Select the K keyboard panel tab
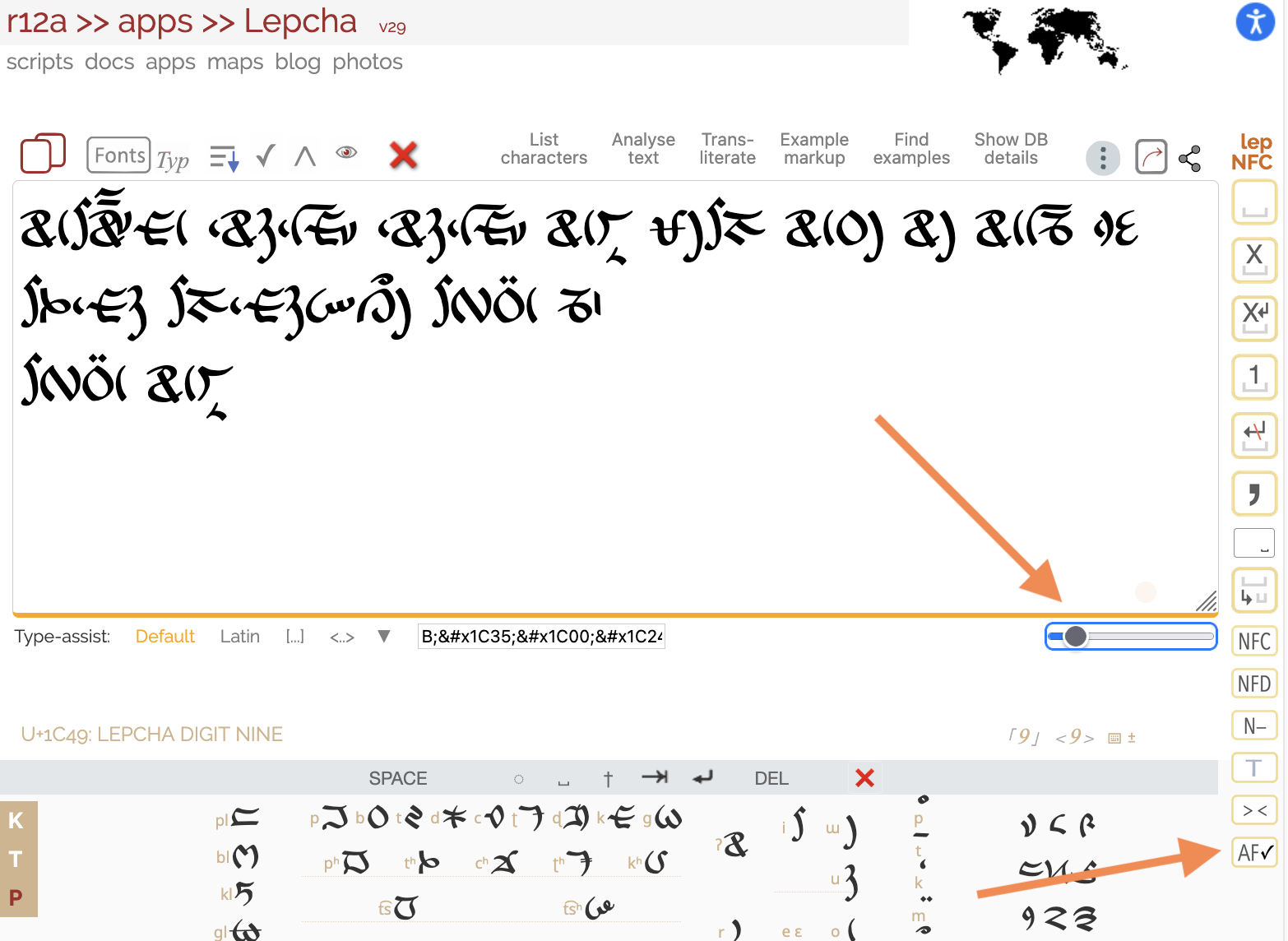The width and height of the screenshot is (1288, 941). pos(16,820)
